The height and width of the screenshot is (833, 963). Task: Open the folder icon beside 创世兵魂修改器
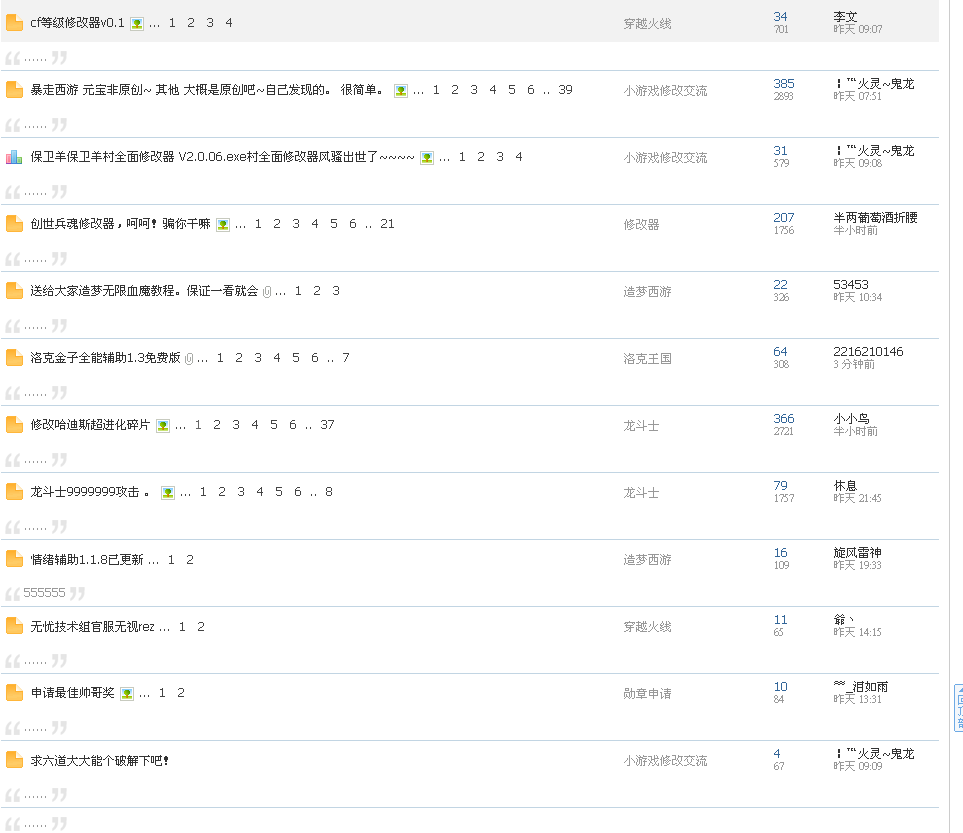[x=14, y=224]
